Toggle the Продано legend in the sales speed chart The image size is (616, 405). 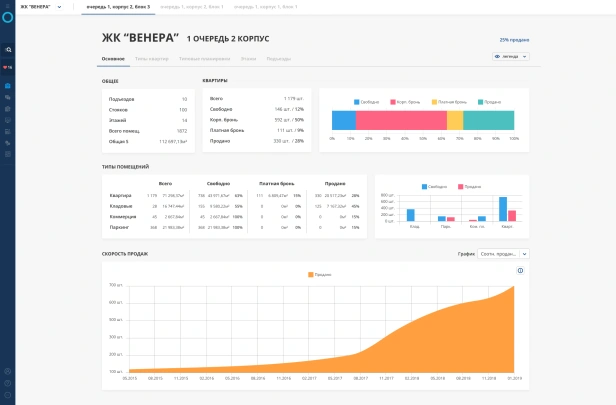tap(318, 274)
